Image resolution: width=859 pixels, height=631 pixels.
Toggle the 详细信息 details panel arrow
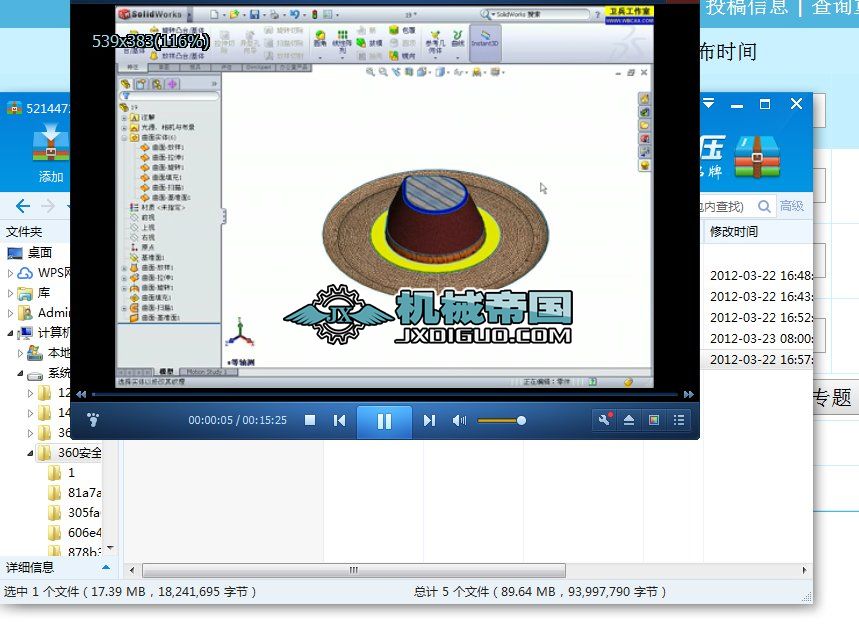point(106,567)
